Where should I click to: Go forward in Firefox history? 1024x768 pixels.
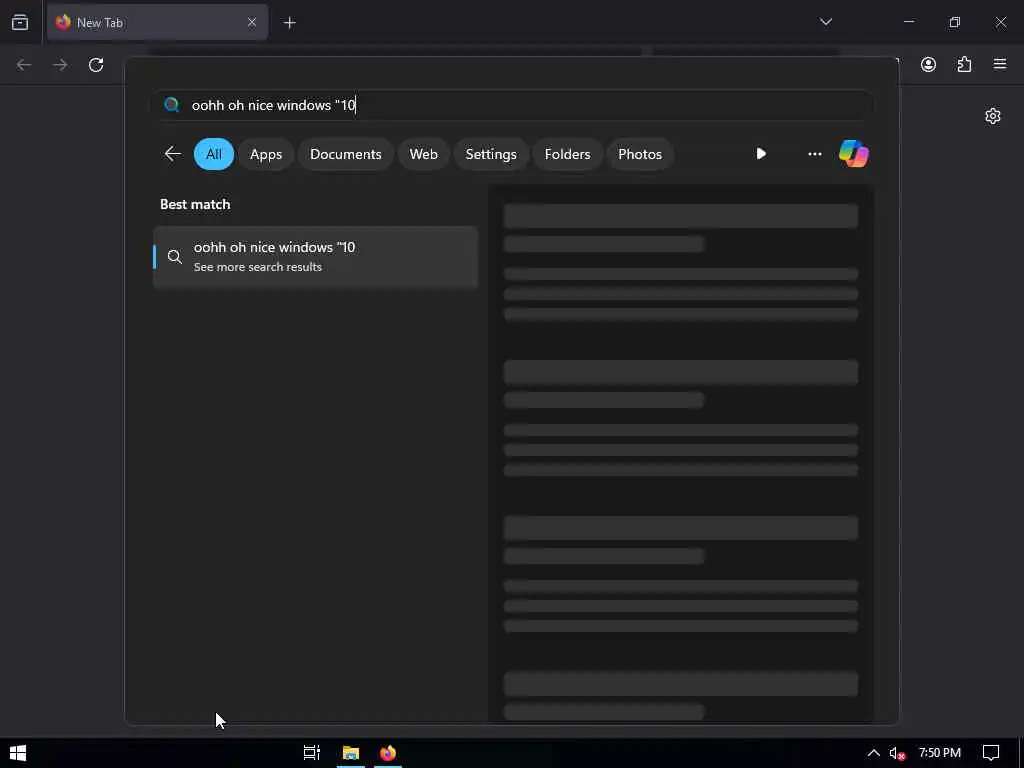[60, 65]
